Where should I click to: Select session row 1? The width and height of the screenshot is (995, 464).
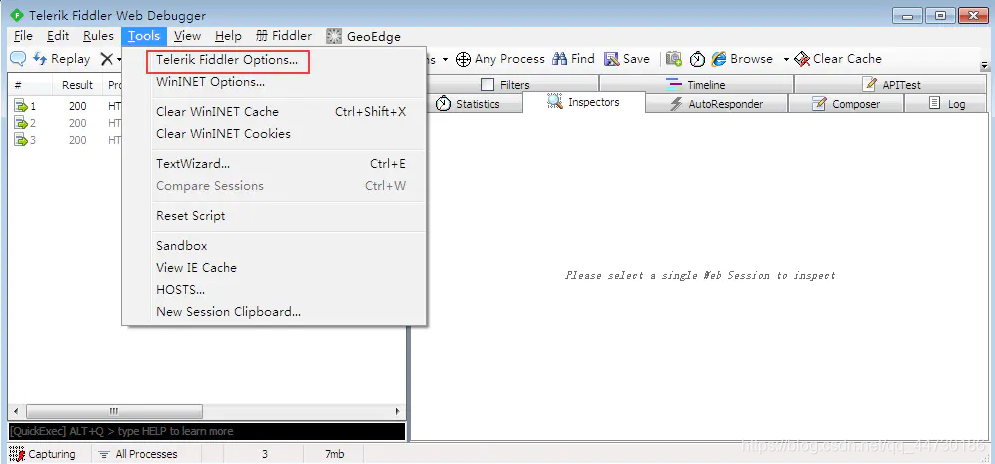pyautogui.click(x=67, y=106)
